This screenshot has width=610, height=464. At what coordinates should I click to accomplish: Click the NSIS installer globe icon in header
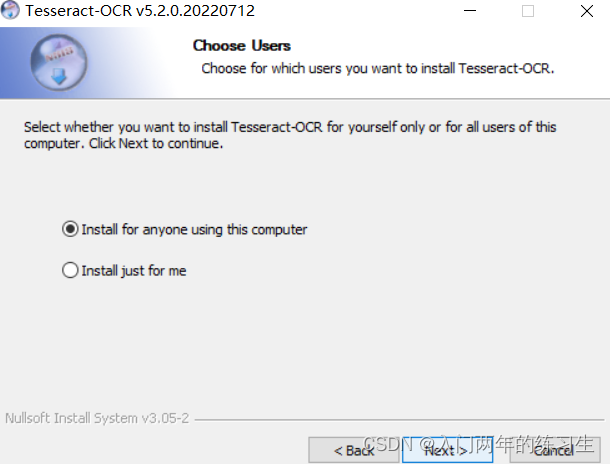[59, 62]
